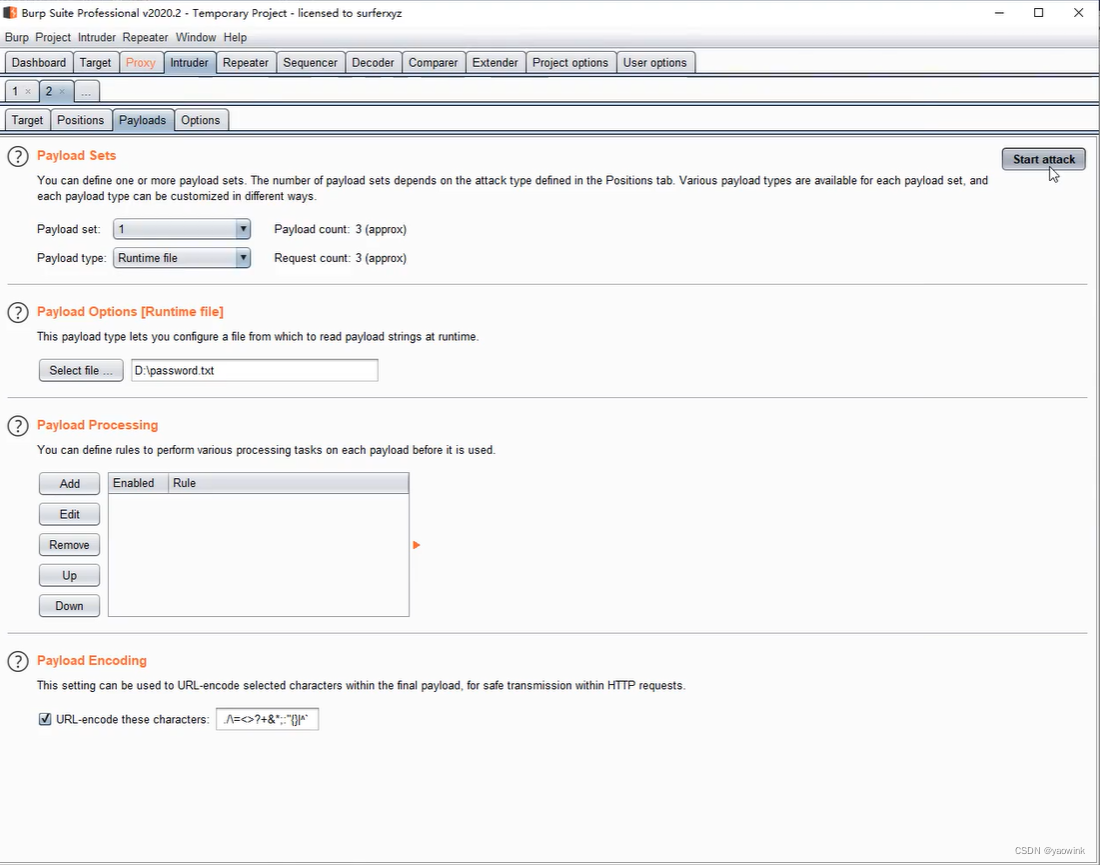Viewport: 1100px width, 865px height.
Task: Open the Payload type dropdown
Action: pyautogui.click(x=182, y=258)
